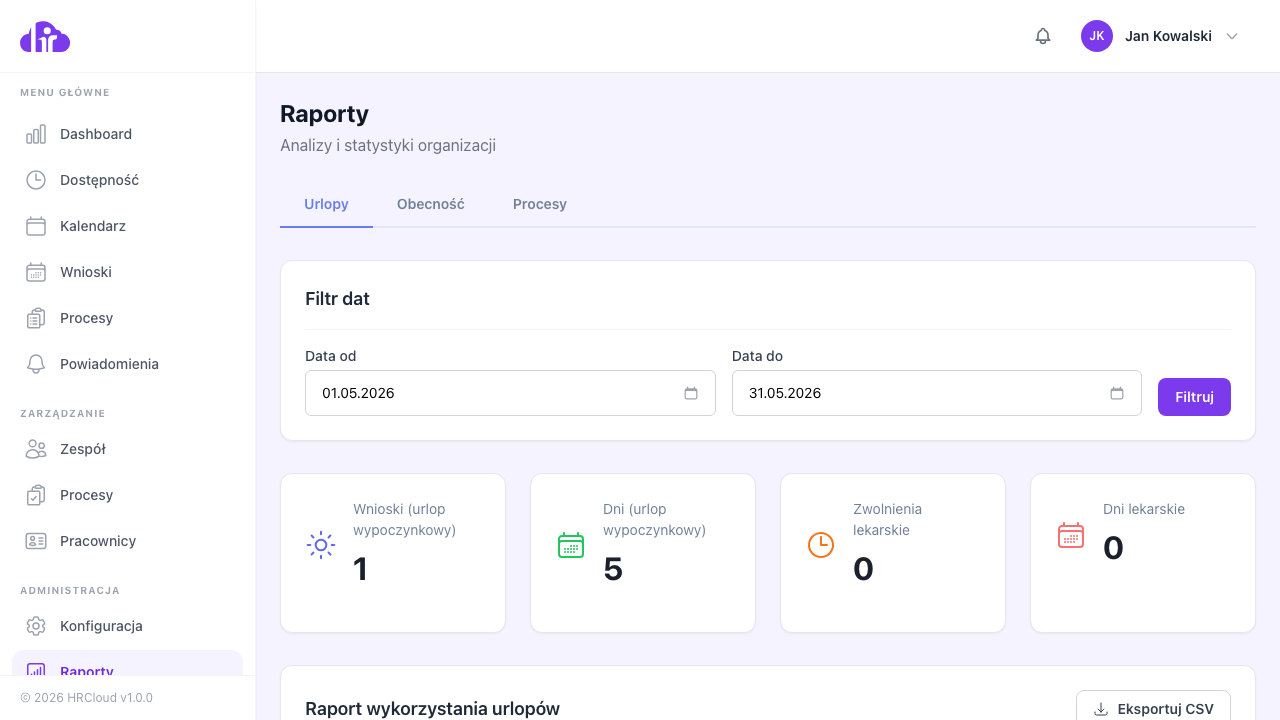Screen dimensions: 1280x720
Task: Click the red calendar icon on Dni lekarskie
Action: tap(1071, 535)
